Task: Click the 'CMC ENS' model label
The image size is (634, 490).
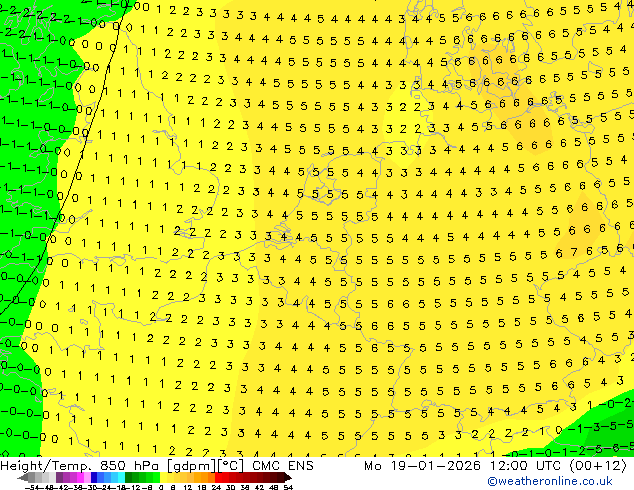Action: point(283,466)
